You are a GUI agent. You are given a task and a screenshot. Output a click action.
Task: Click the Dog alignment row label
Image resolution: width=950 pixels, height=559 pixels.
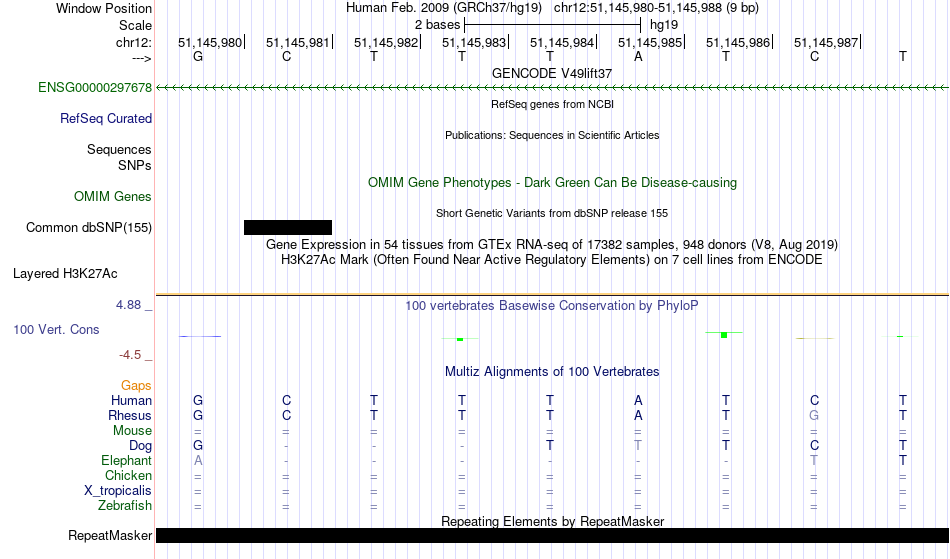141,446
